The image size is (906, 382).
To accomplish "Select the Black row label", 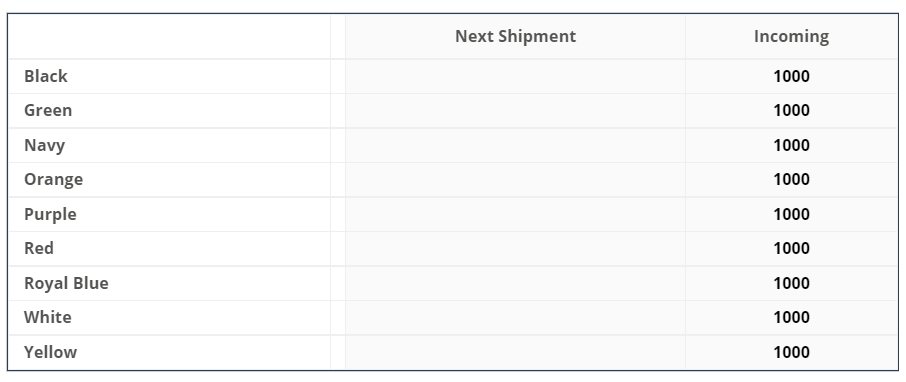I will pyautogui.click(x=46, y=76).
